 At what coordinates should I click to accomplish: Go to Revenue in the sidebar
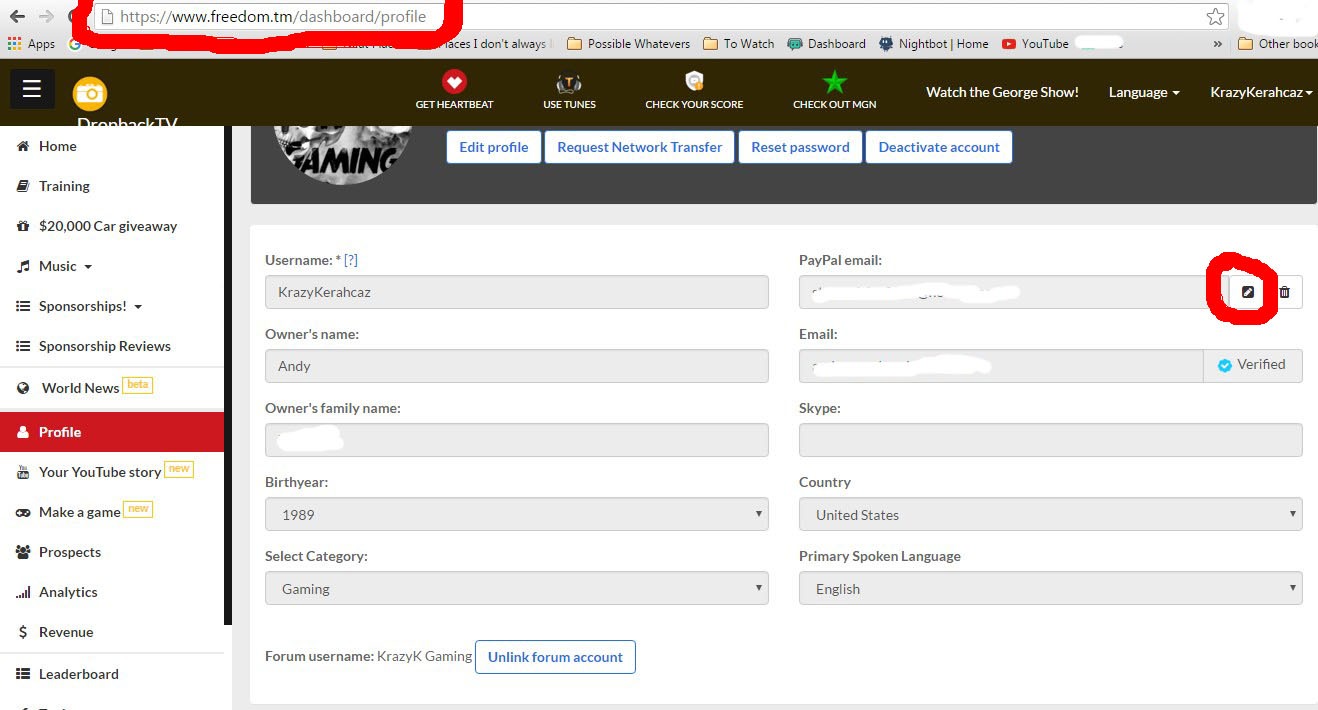pyautogui.click(x=66, y=632)
